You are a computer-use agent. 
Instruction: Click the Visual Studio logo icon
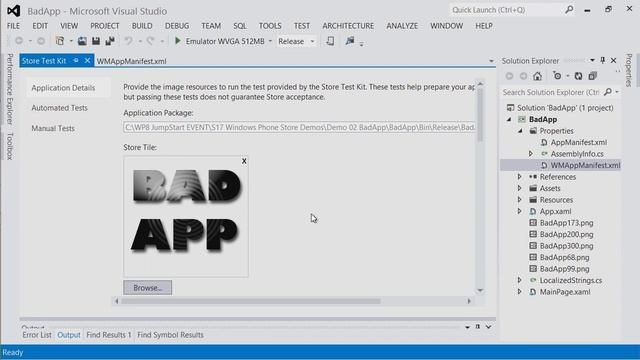tap(13, 11)
